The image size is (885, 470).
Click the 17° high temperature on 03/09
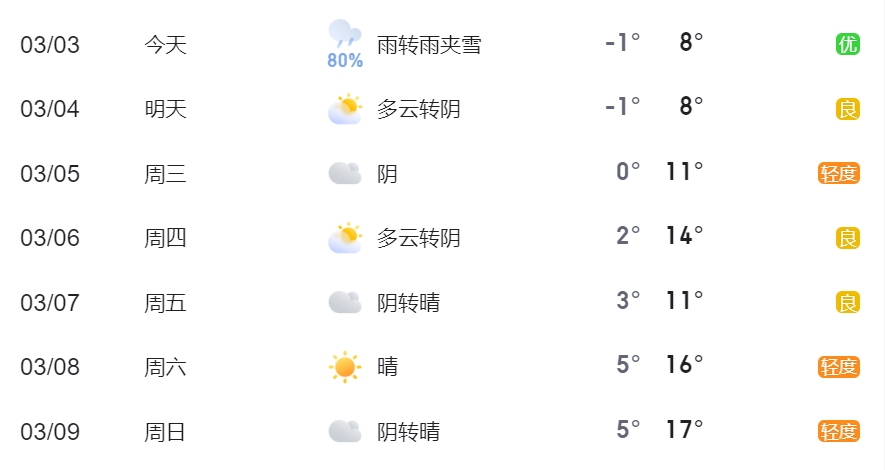coord(685,429)
